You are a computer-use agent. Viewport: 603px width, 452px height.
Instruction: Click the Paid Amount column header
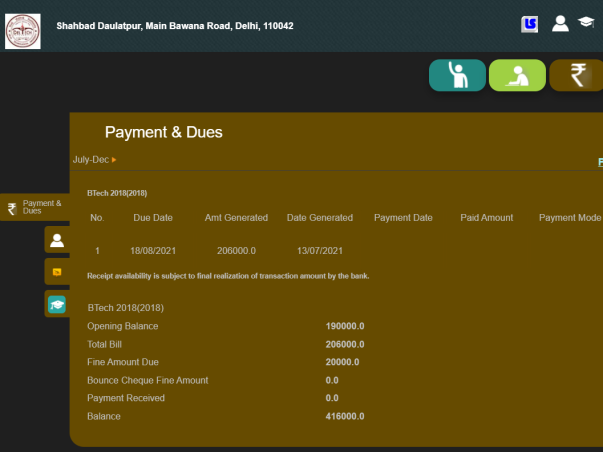click(487, 218)
